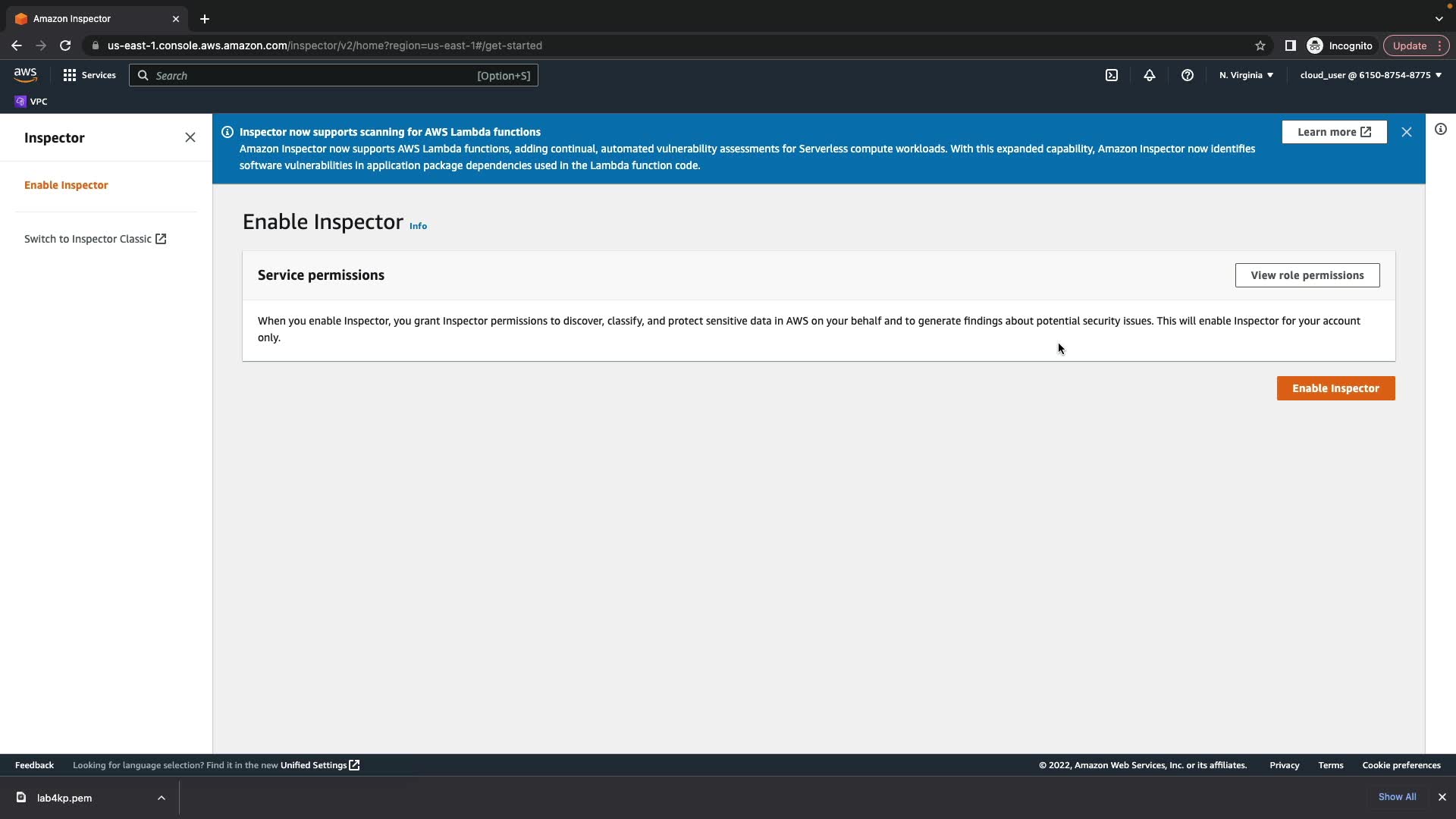Expand lab4kp.pem download options chevron

point(162,798)
